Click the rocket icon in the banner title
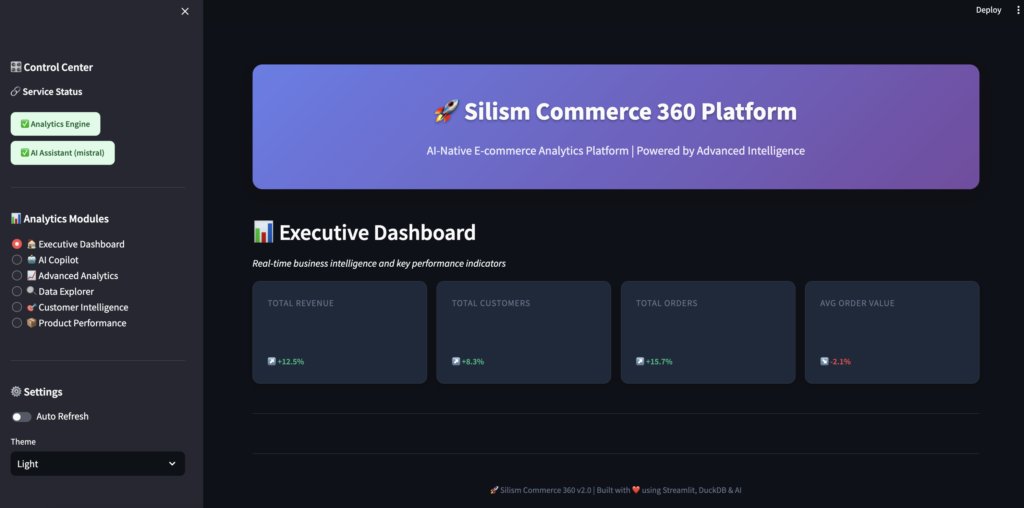The image size is (1024, 508). (446, 112)
